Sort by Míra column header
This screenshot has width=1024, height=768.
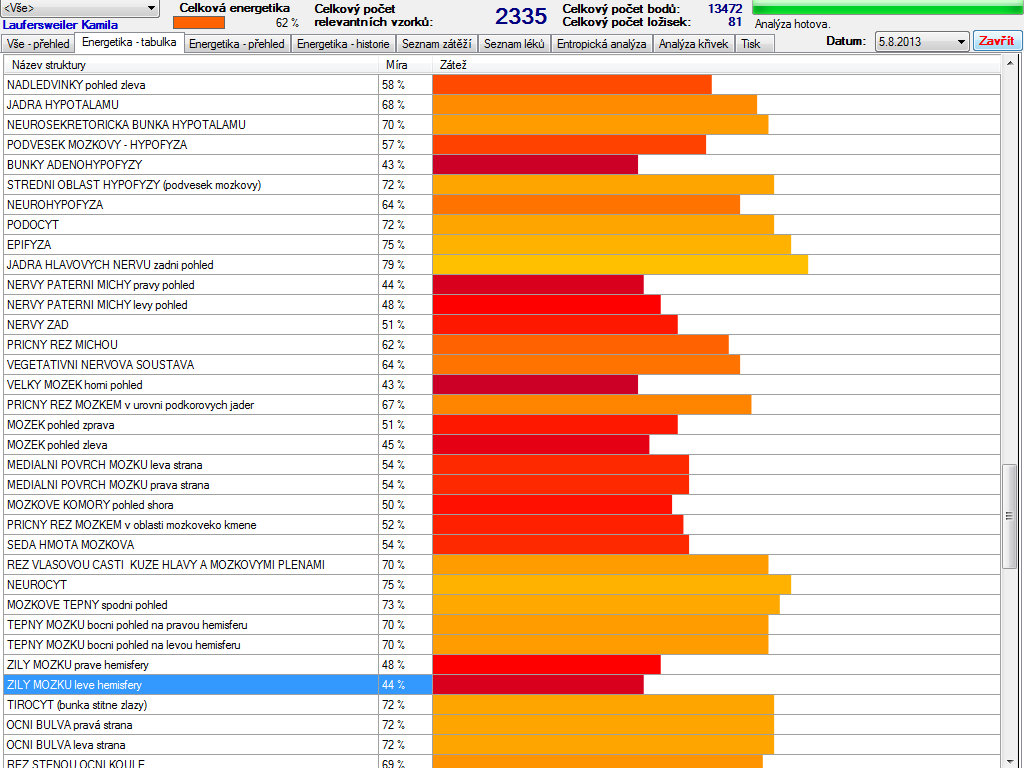pos(405,65)
